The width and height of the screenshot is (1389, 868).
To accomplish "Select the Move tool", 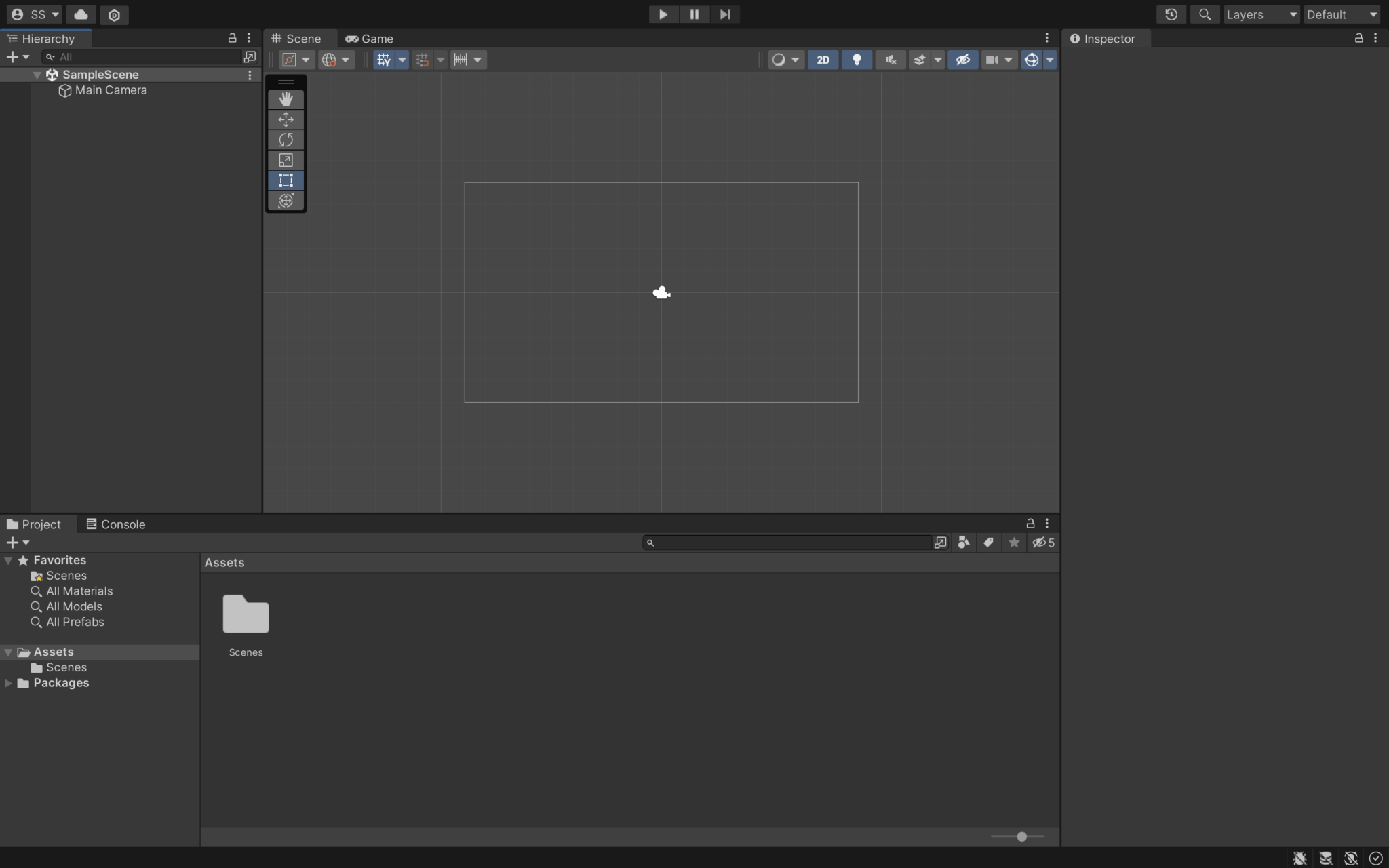I will 286,119.
